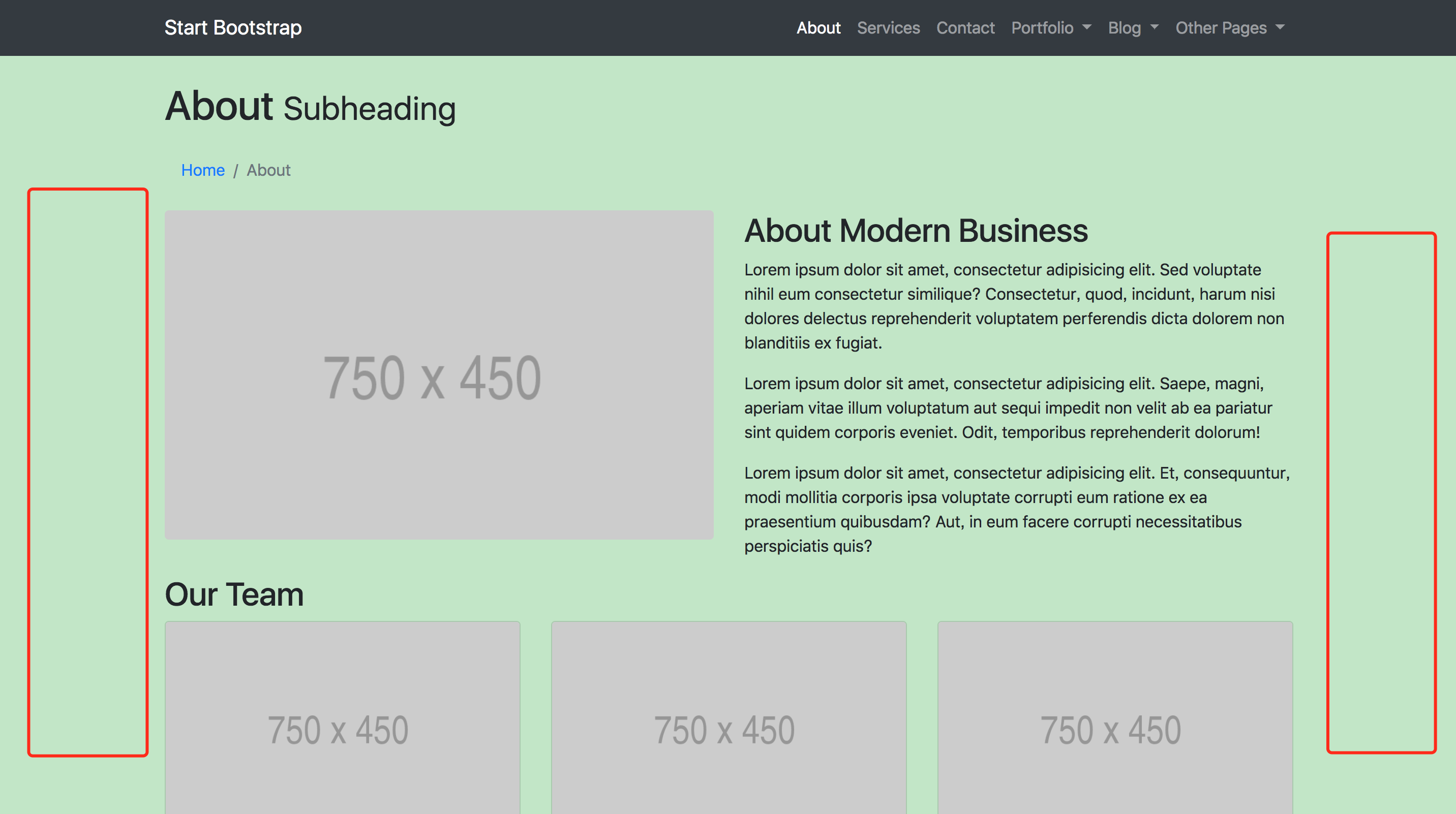This screenshot has height=814, width=1456.
Task: Click the About Modern Business heading
Action: [916, 231]
